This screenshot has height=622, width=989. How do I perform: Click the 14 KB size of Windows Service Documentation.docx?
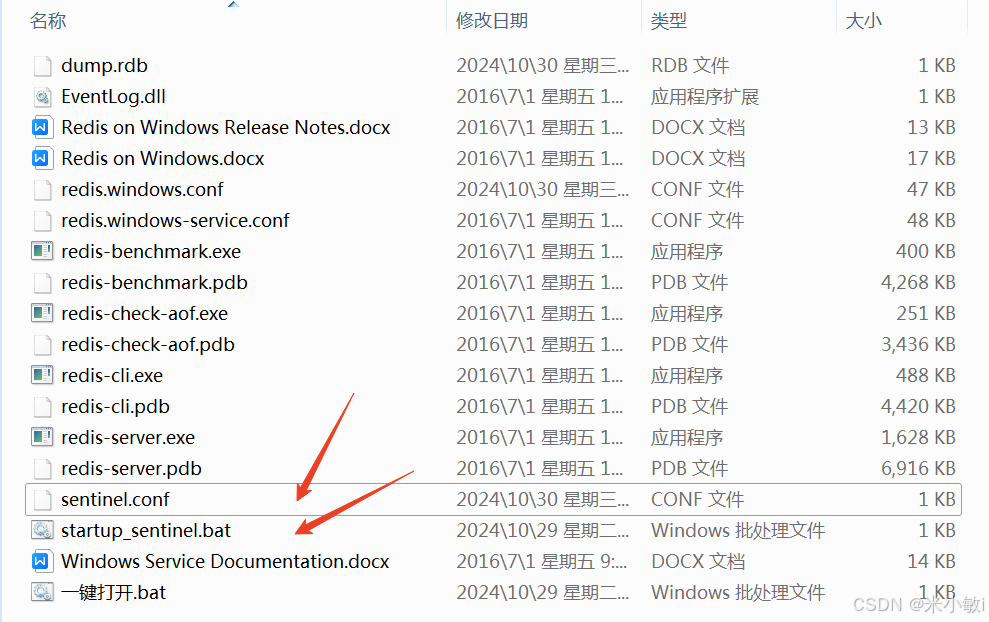pos(932,561)
